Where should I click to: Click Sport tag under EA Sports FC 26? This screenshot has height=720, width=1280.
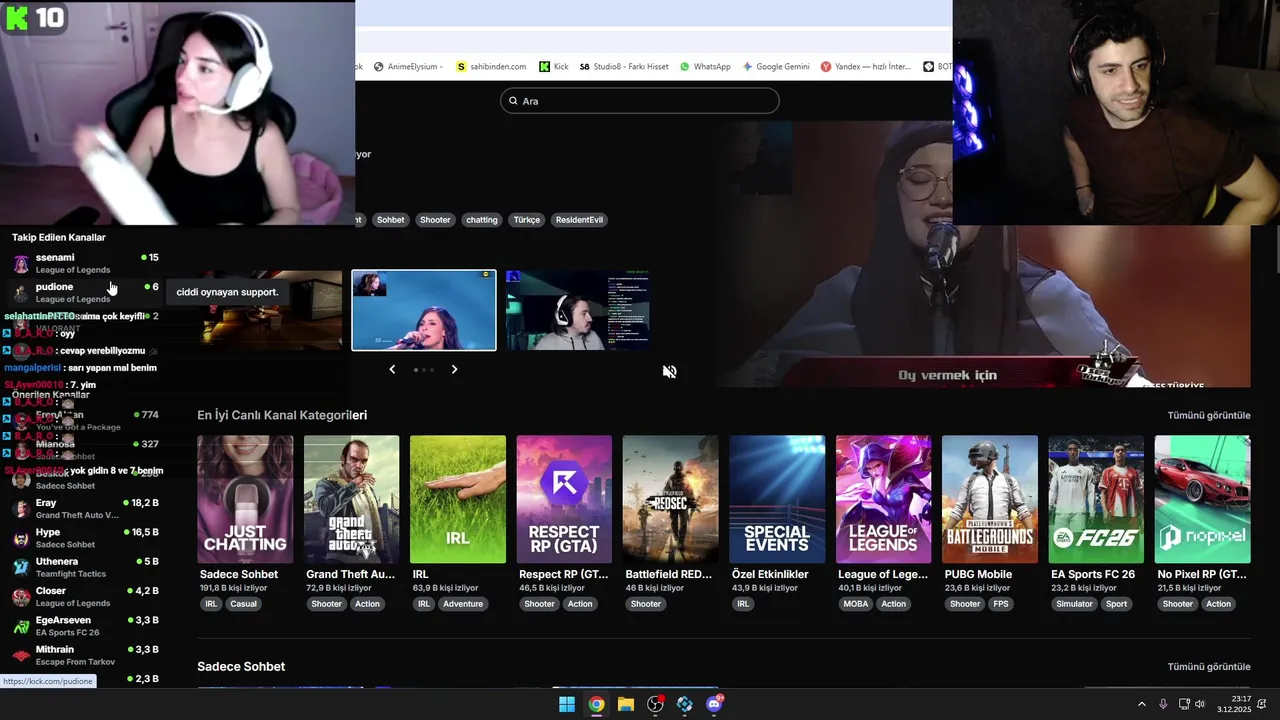tap(1117, 604)
